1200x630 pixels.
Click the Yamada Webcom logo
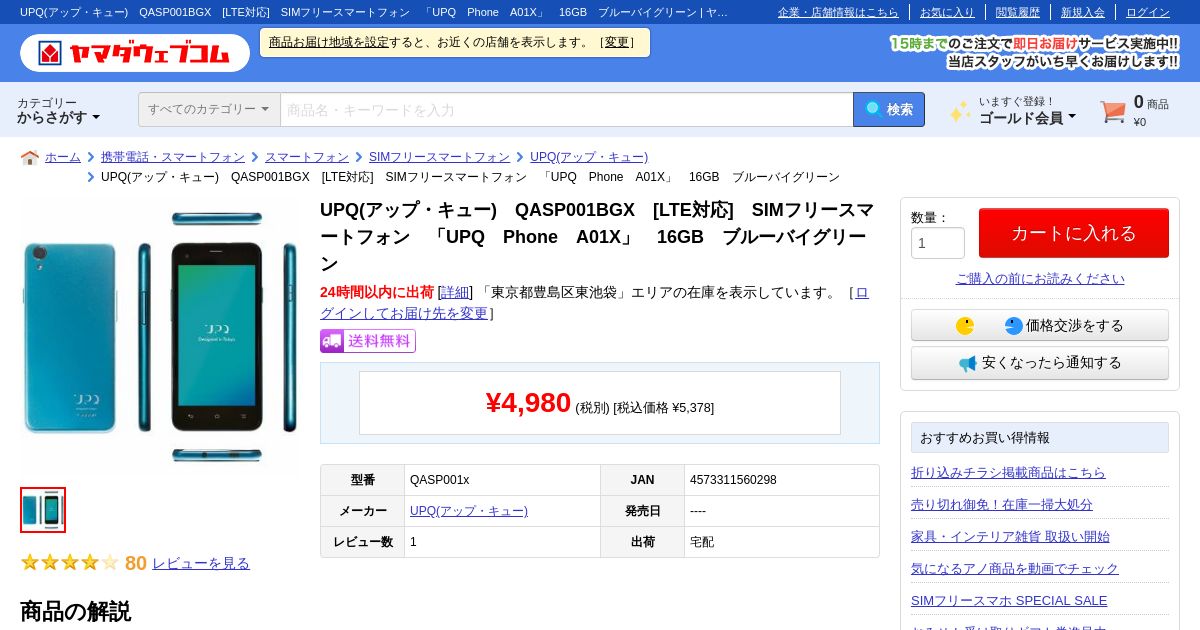(135, 53)
